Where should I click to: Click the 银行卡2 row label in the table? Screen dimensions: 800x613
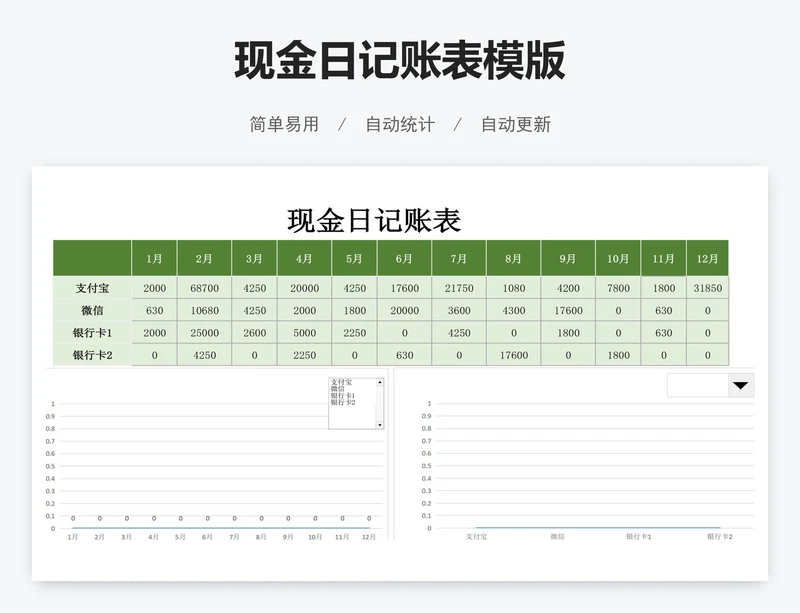coord(92,355)
